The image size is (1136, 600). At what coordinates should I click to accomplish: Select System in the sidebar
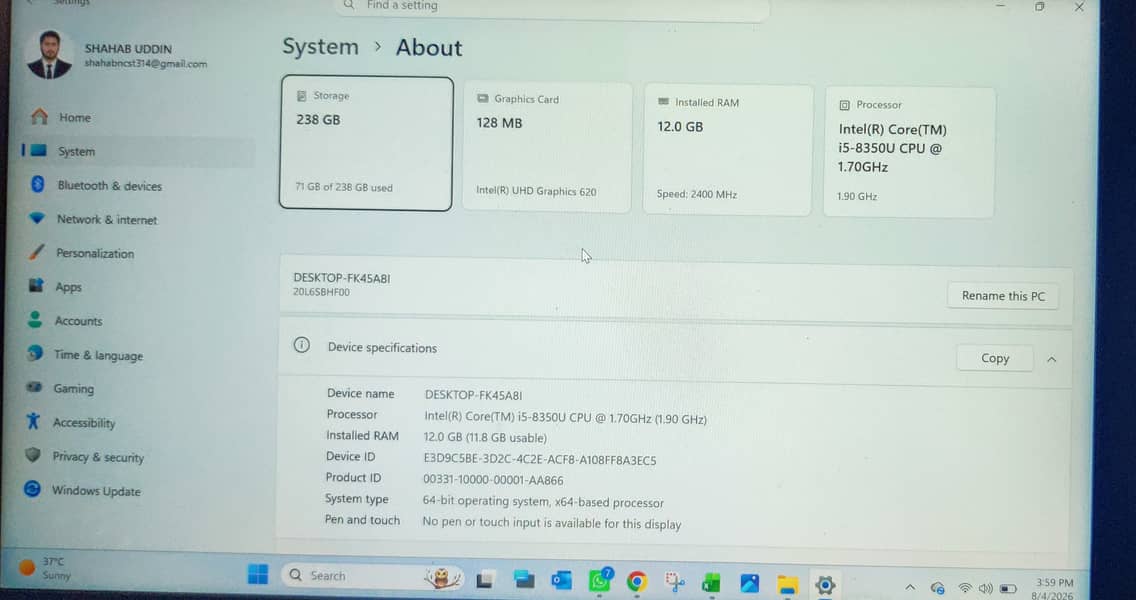pyautogui.click(x=138, y=151)
